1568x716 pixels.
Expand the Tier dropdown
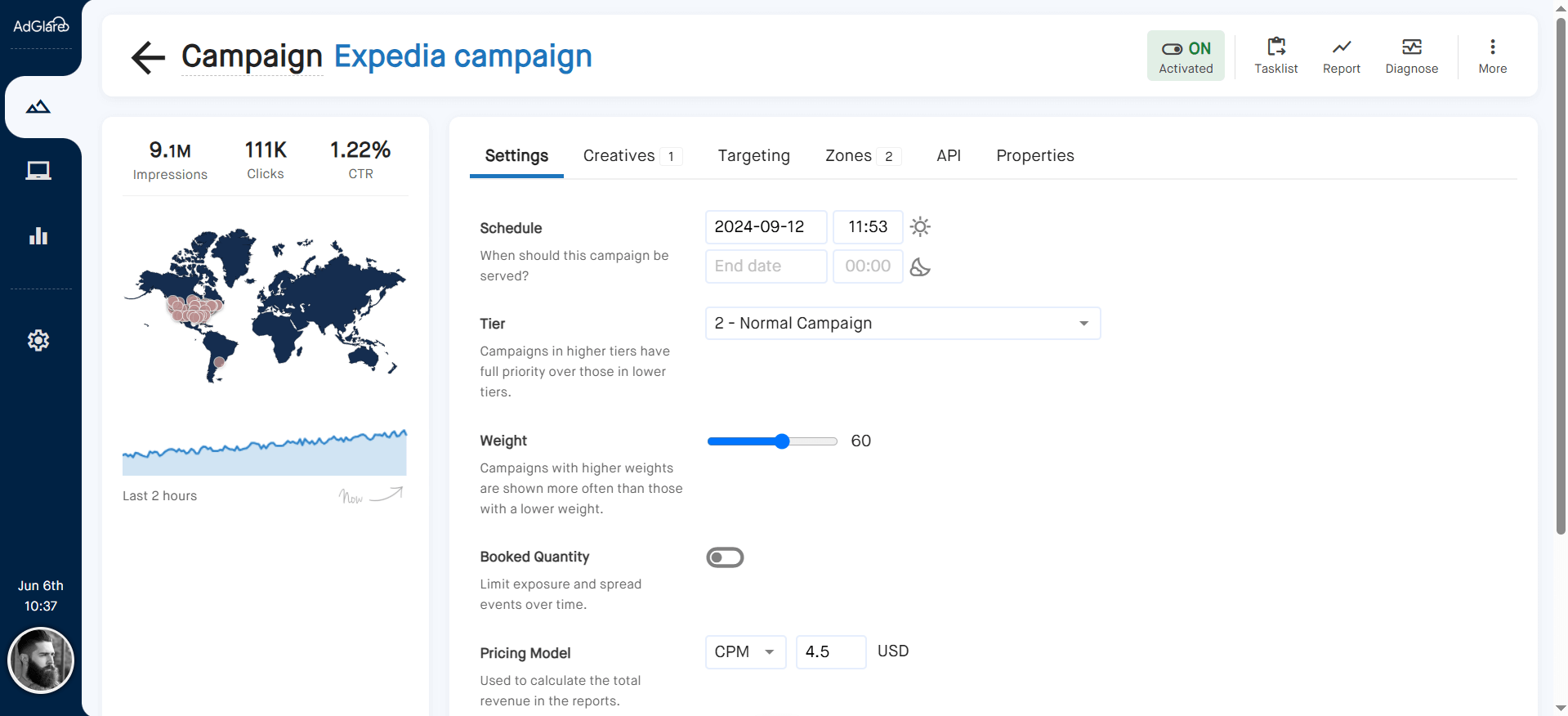902,324
